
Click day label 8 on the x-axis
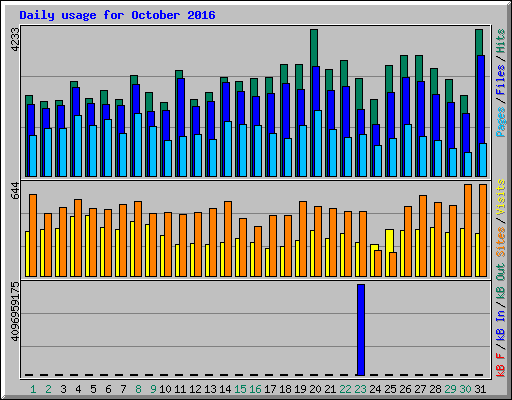tap(138, 389)
